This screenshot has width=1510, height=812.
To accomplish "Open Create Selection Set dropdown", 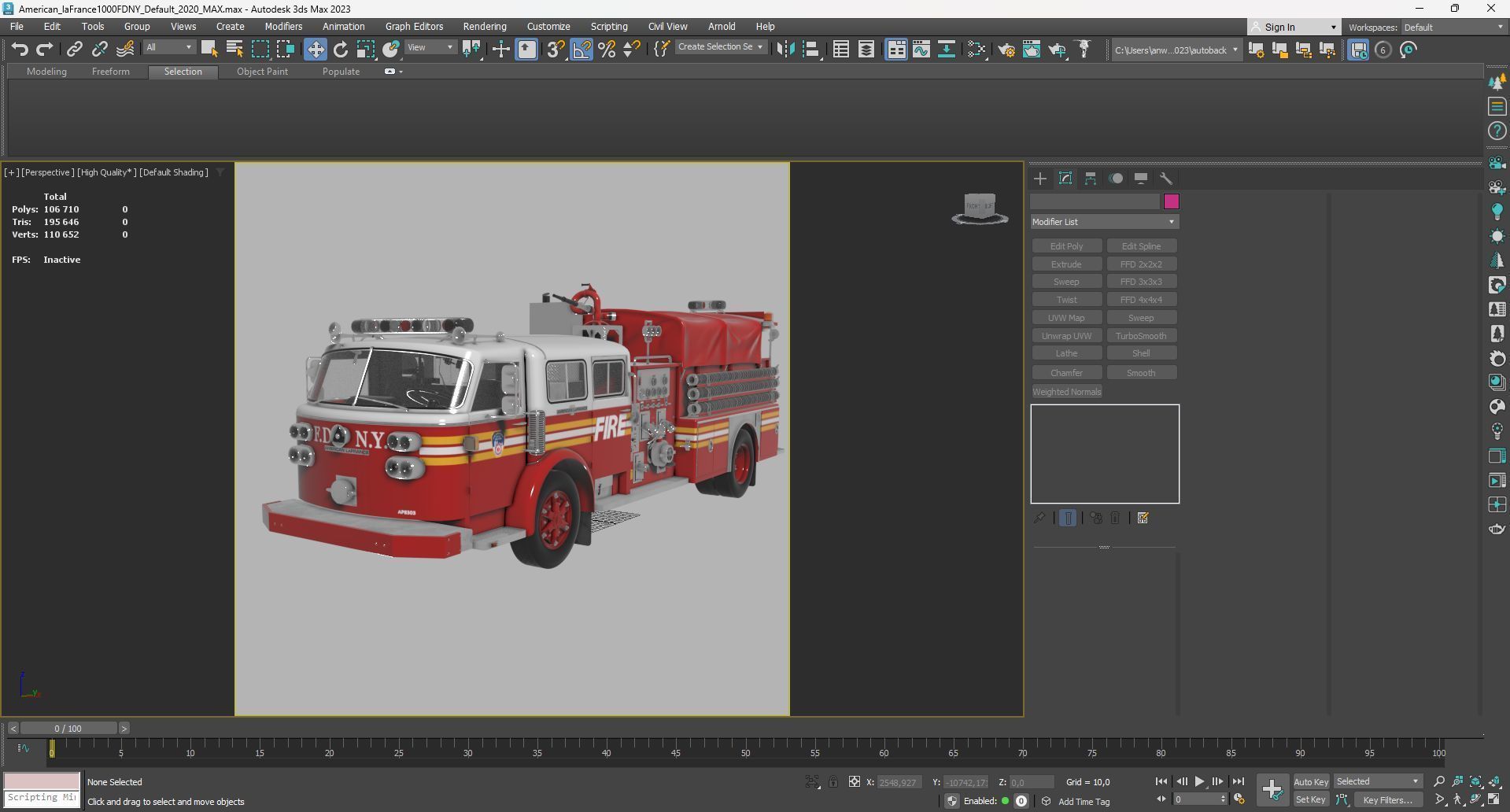I will (x=721, y=47).
